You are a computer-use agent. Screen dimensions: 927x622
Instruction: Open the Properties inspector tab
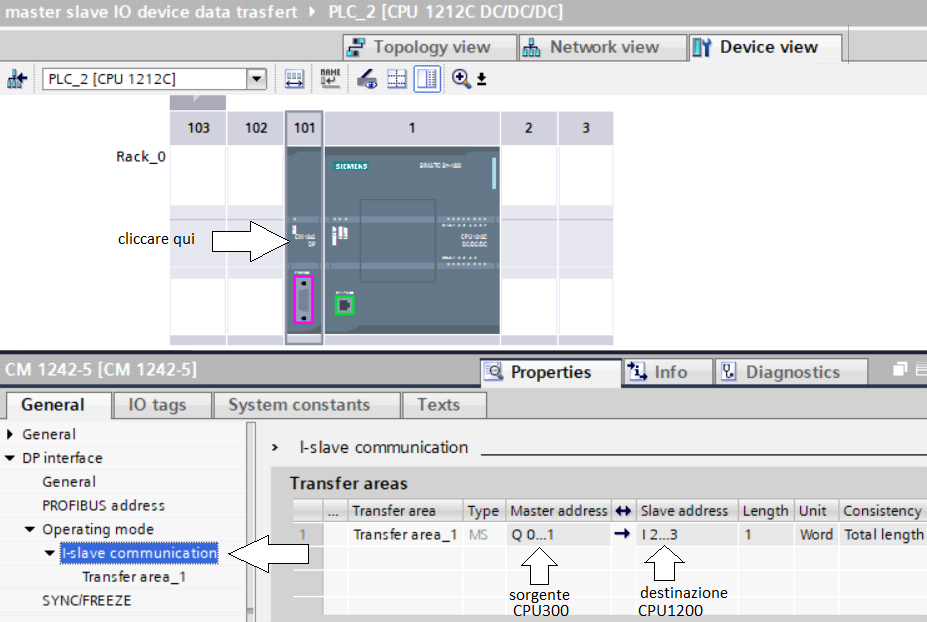[x=551, y=372]
